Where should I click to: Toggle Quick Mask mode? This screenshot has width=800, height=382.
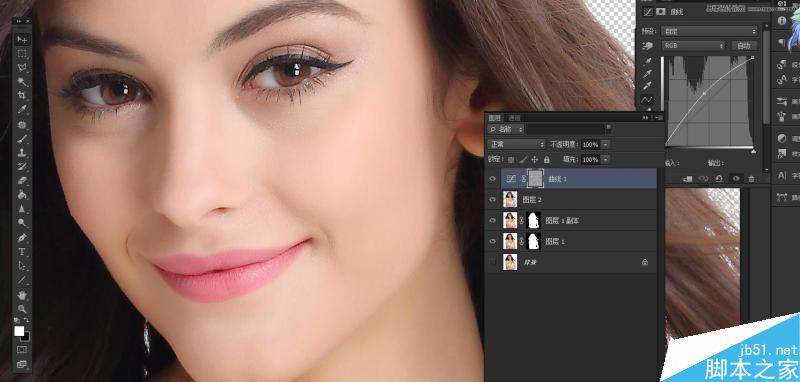pos(22,349)
